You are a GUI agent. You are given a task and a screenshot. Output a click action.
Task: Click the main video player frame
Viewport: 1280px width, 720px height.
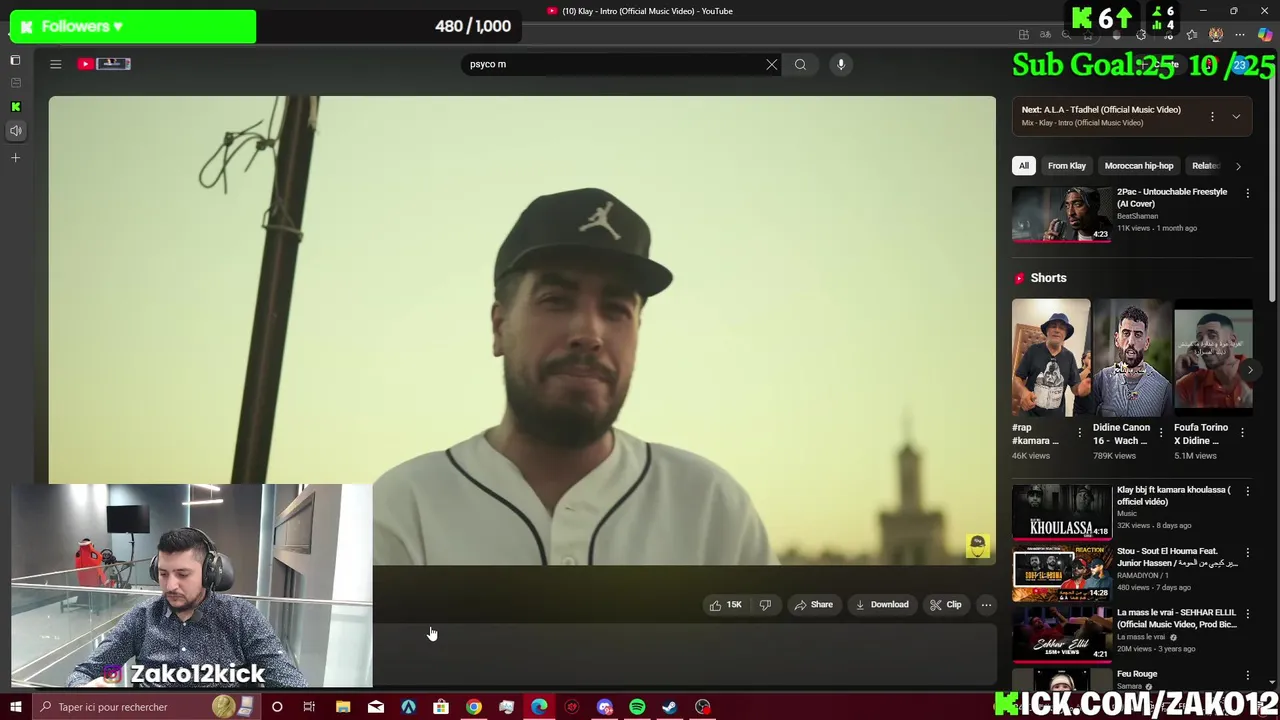pyautogui.click(x=522, y=330)
